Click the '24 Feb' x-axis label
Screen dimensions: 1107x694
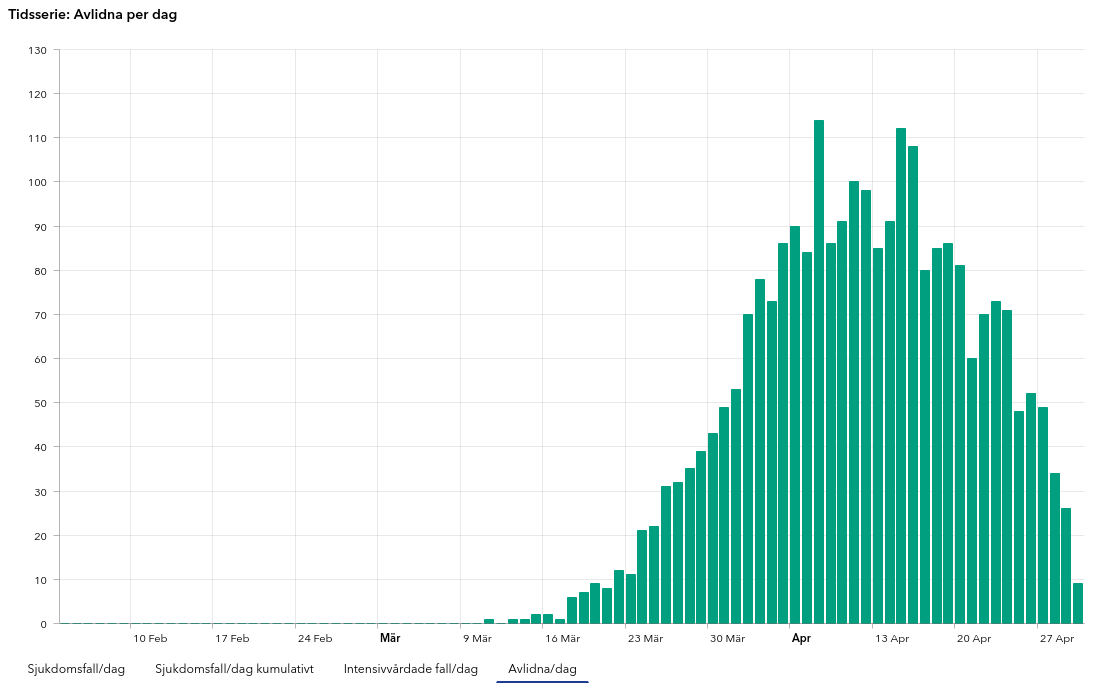coord(315,639)
